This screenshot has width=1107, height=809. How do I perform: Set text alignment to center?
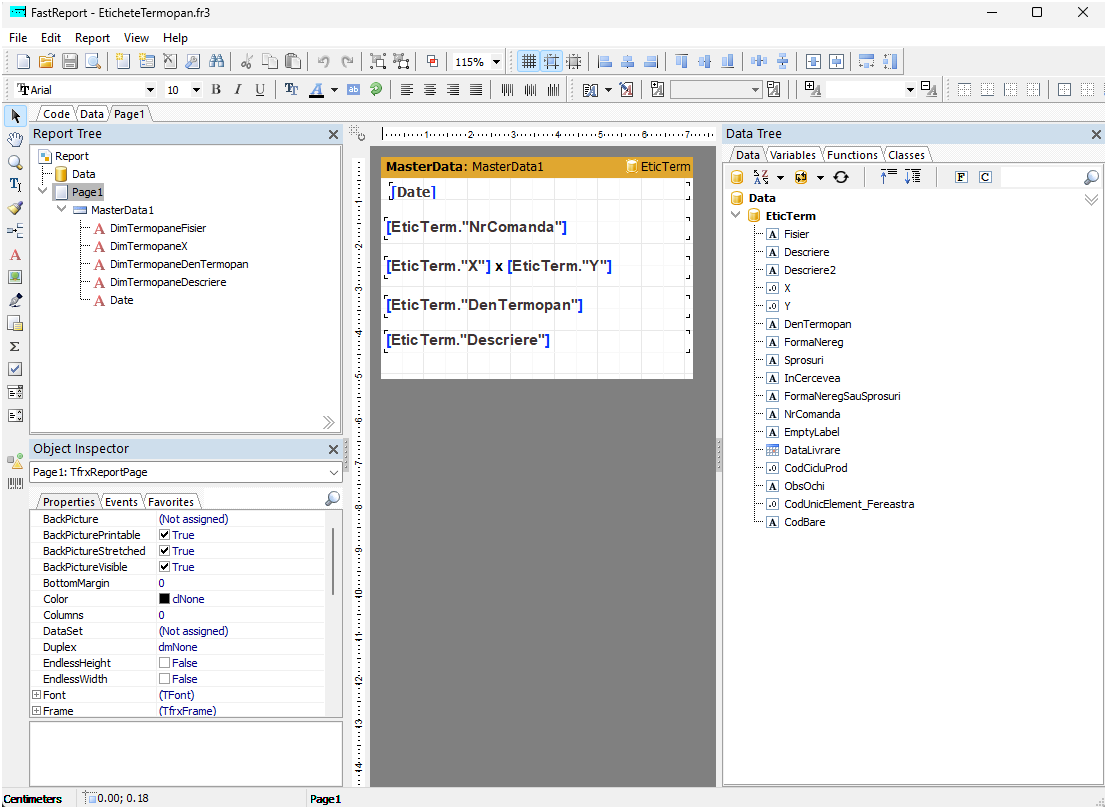tap(430, 90)
